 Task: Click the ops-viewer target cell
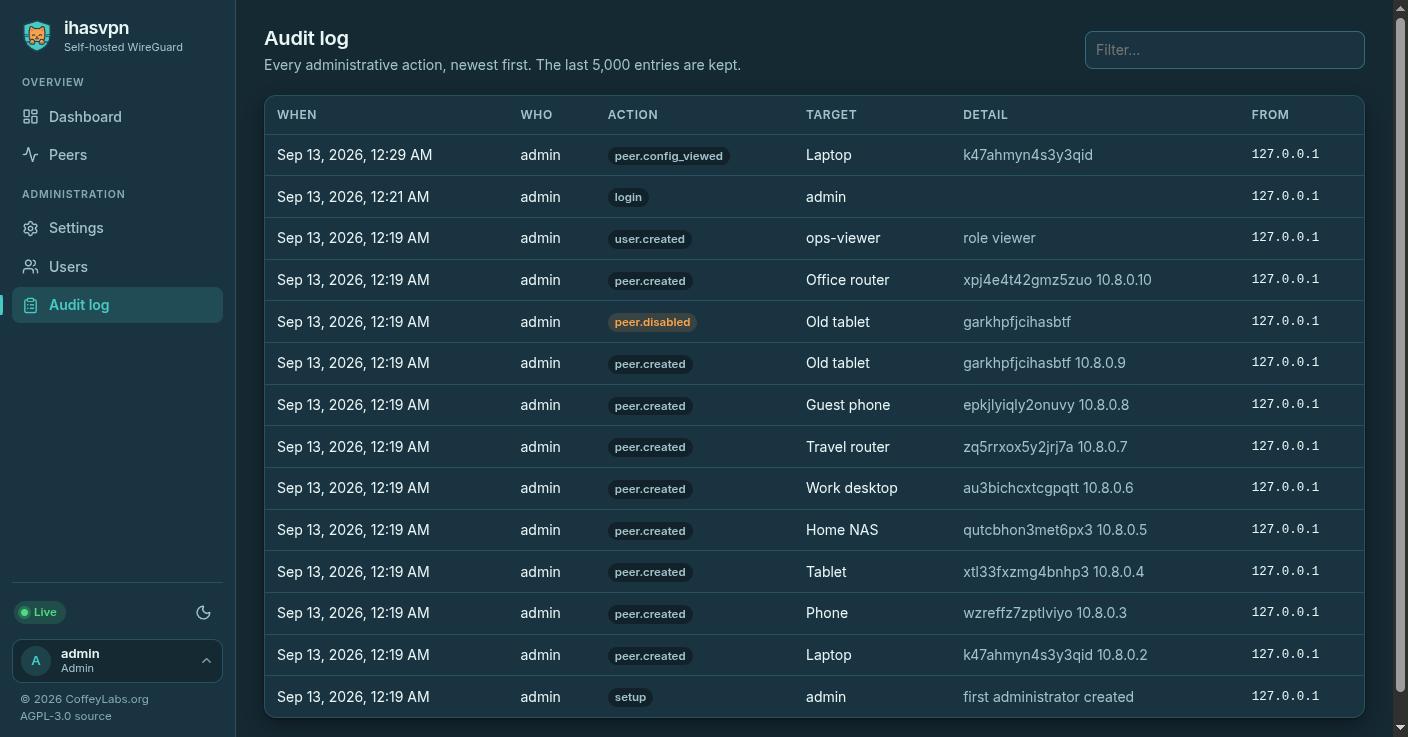(x=843, y=238)
